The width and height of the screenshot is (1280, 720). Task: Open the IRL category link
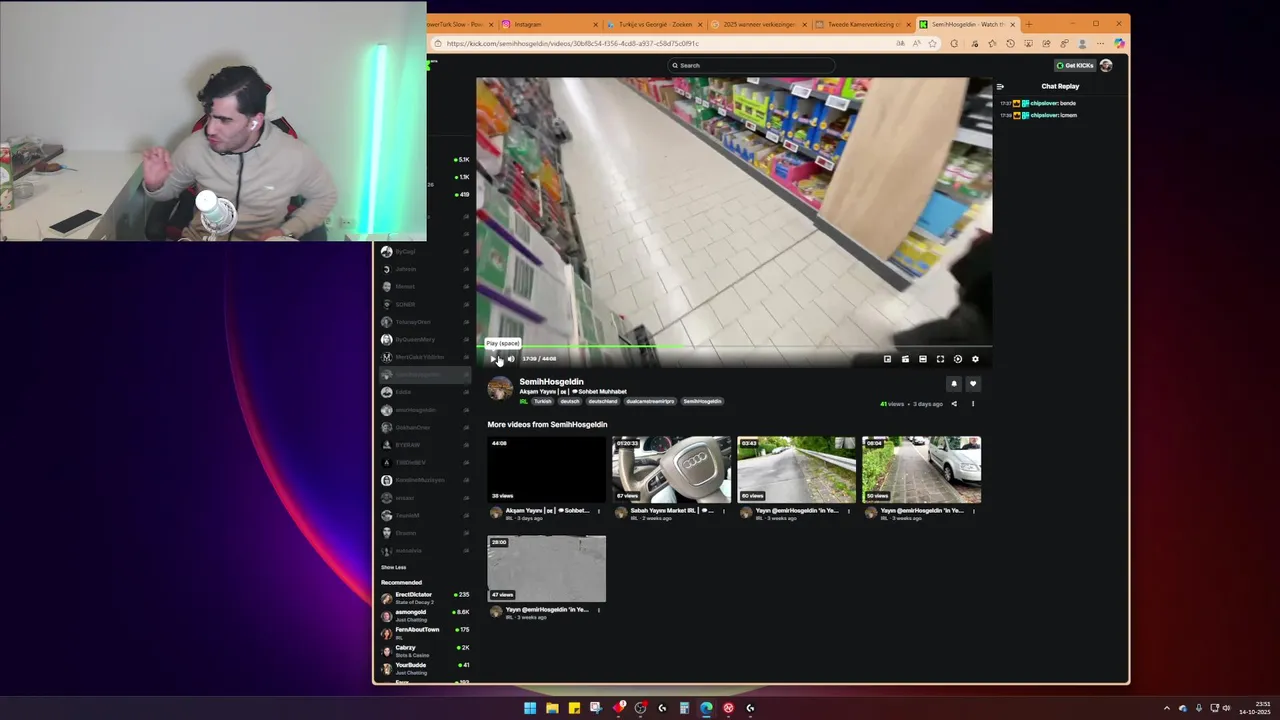523,401
